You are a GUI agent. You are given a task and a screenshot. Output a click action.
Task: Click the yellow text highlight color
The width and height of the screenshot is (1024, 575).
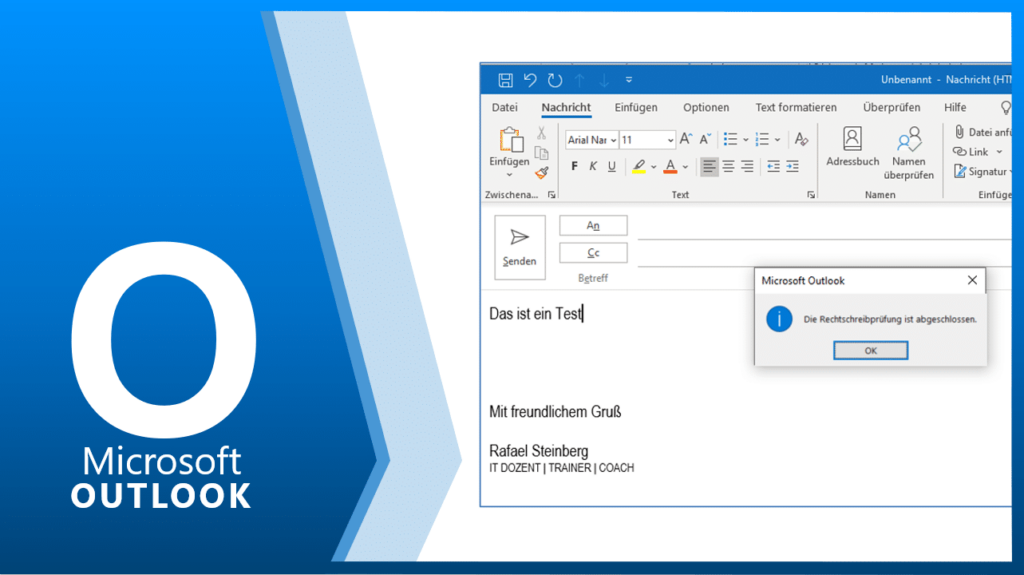click(639, 167)
